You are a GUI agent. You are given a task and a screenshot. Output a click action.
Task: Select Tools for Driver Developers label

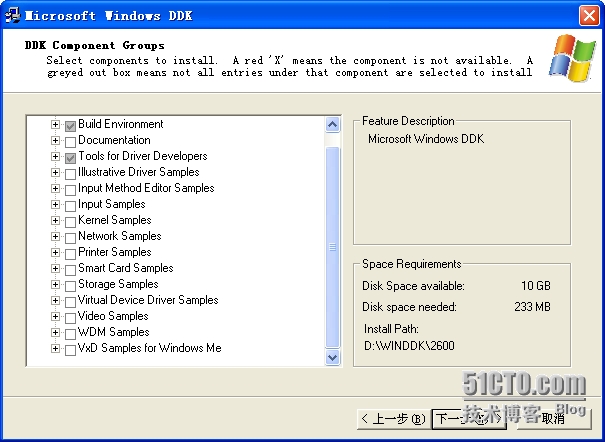143,156
